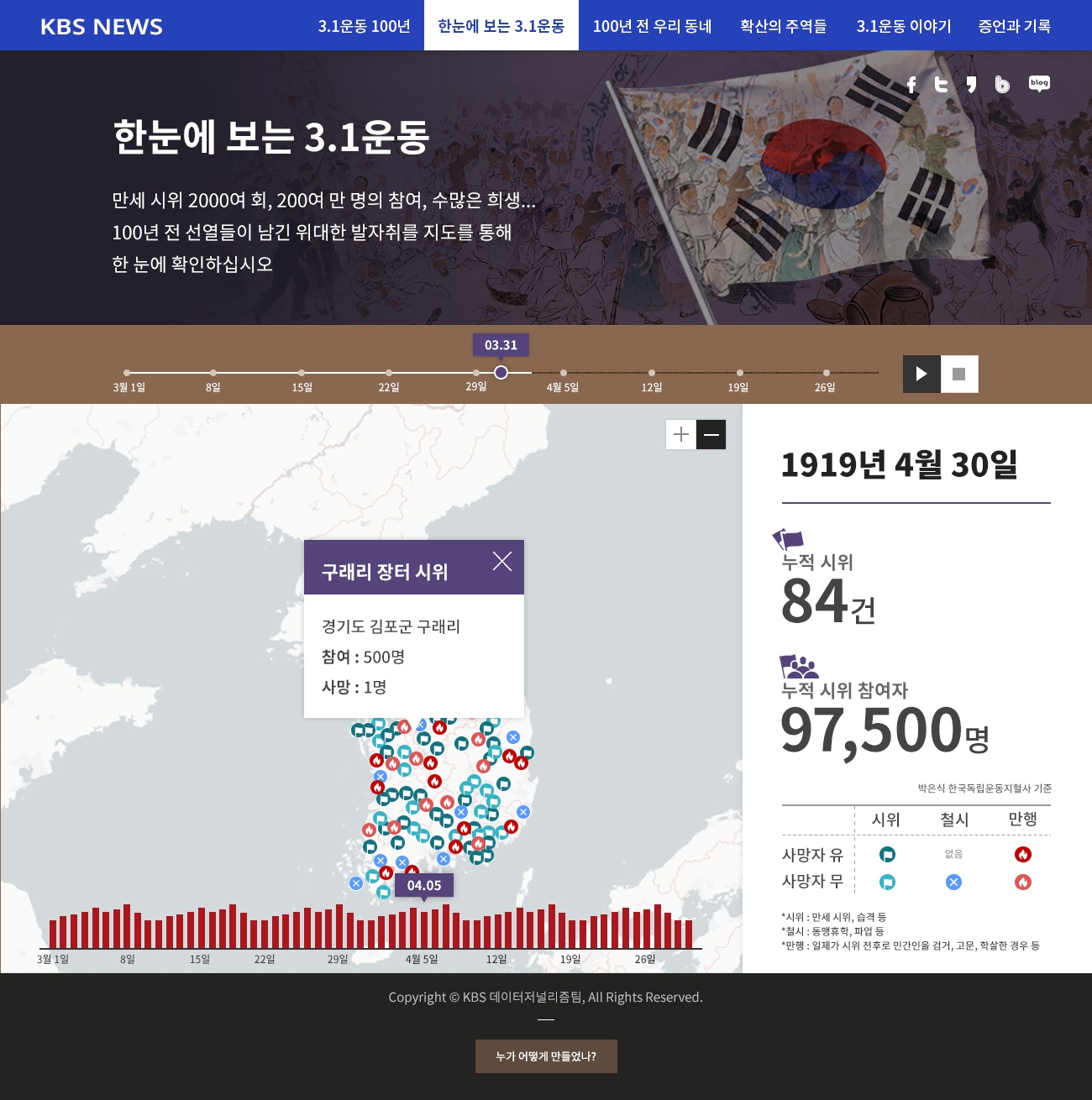This screenshot has height=1100, width=1092.
Task: Go to the 3.1운동 100년 page
Action: 363,26
